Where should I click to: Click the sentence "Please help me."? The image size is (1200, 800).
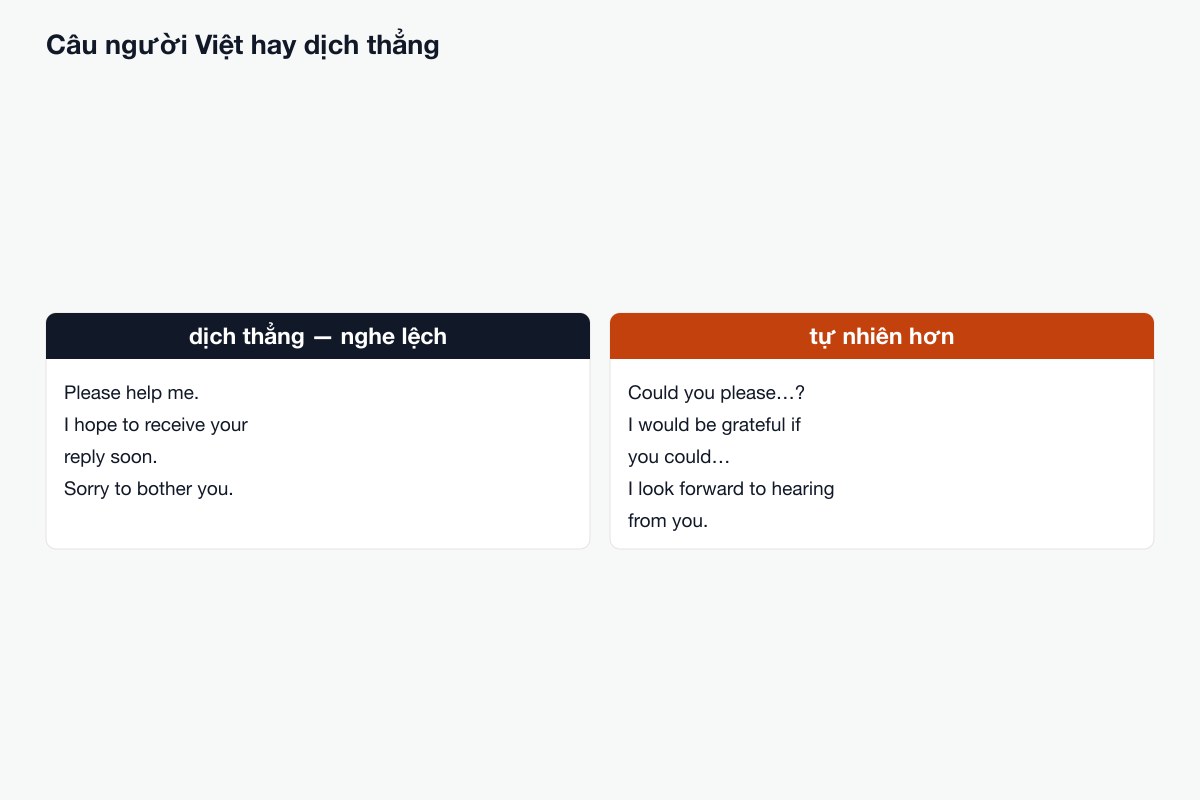pos(131,393)
